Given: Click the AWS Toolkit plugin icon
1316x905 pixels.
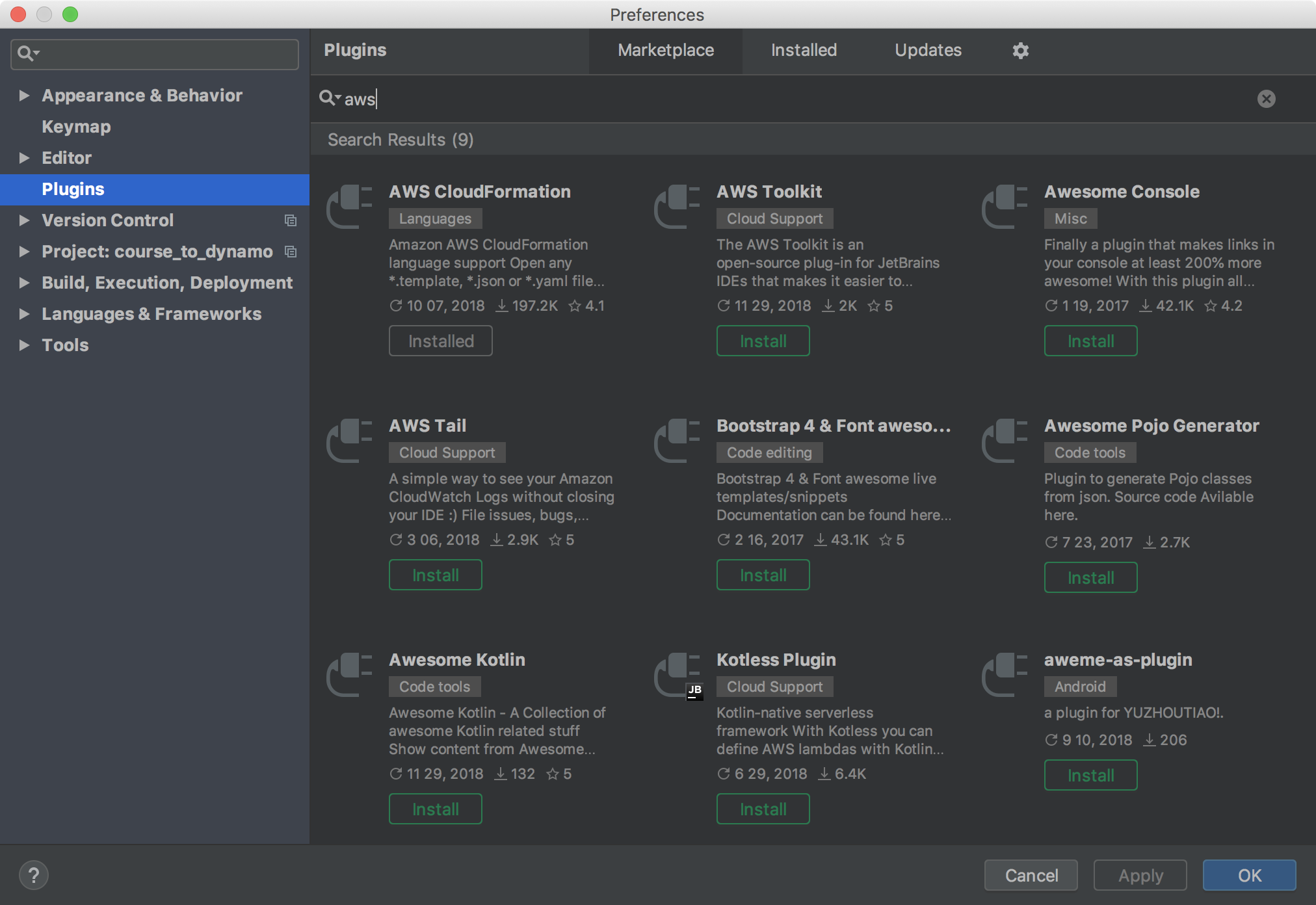Looking at the screenshot, I should (x=678, y=207).
